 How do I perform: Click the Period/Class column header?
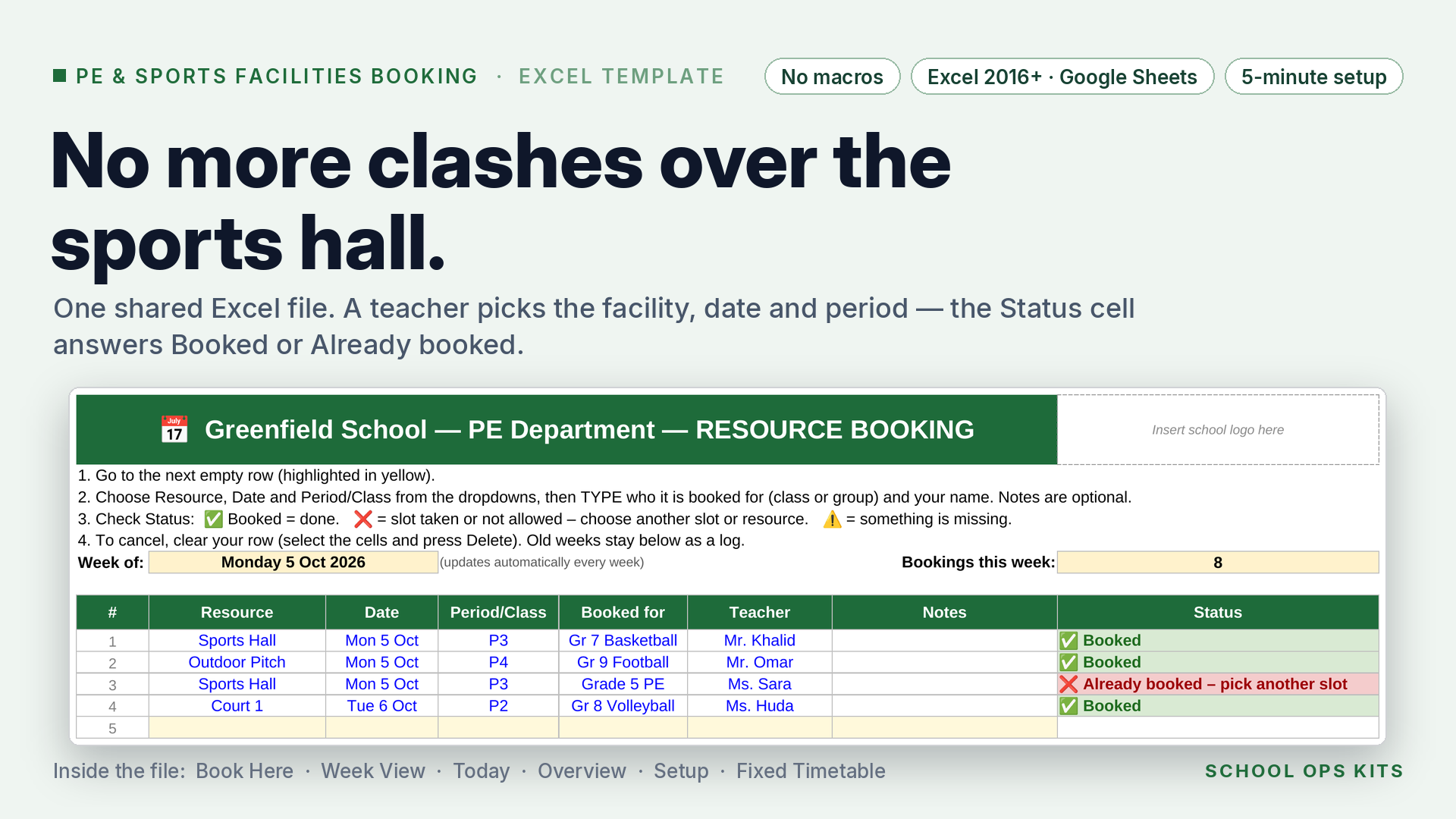click(498, 612)
